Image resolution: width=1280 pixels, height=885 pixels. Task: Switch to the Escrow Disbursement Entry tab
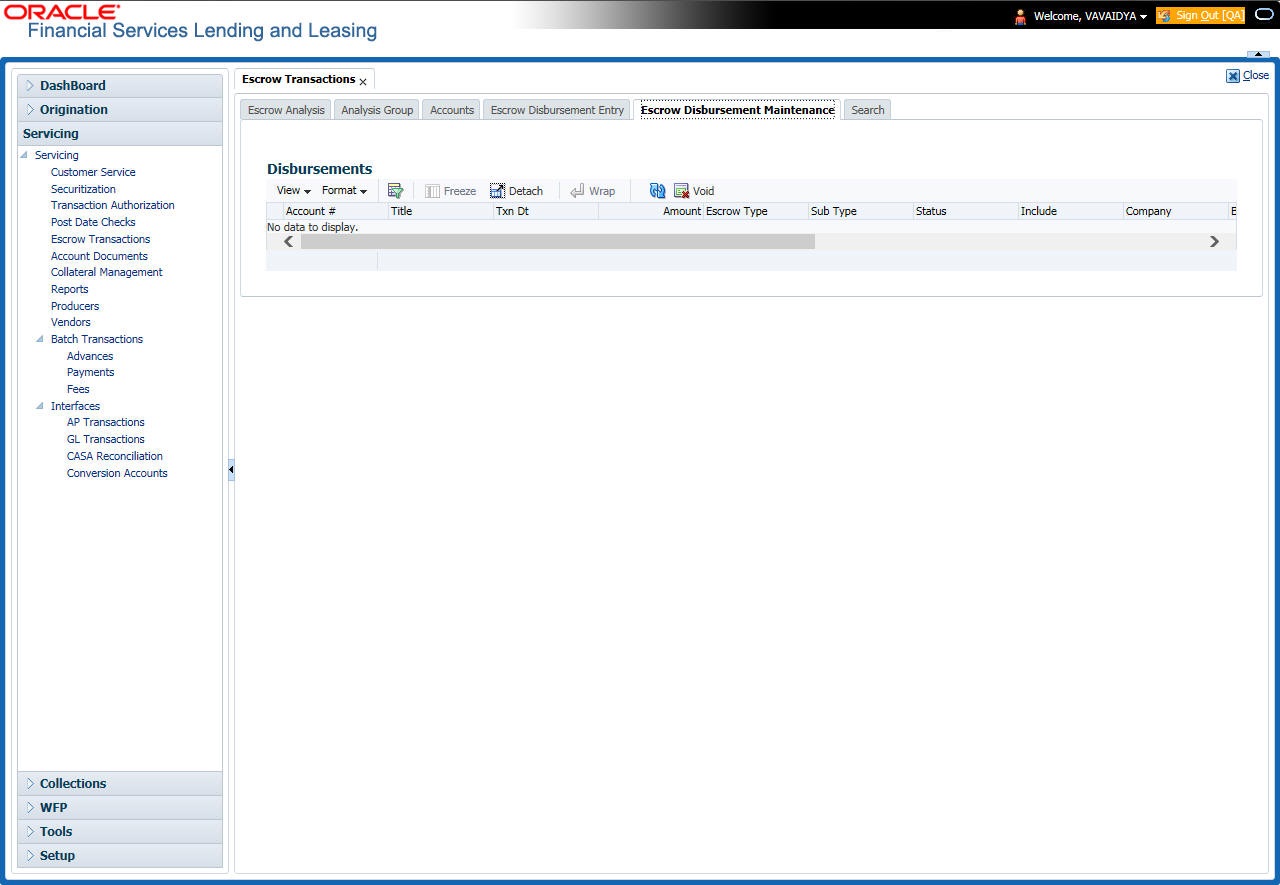coord(557,110)
